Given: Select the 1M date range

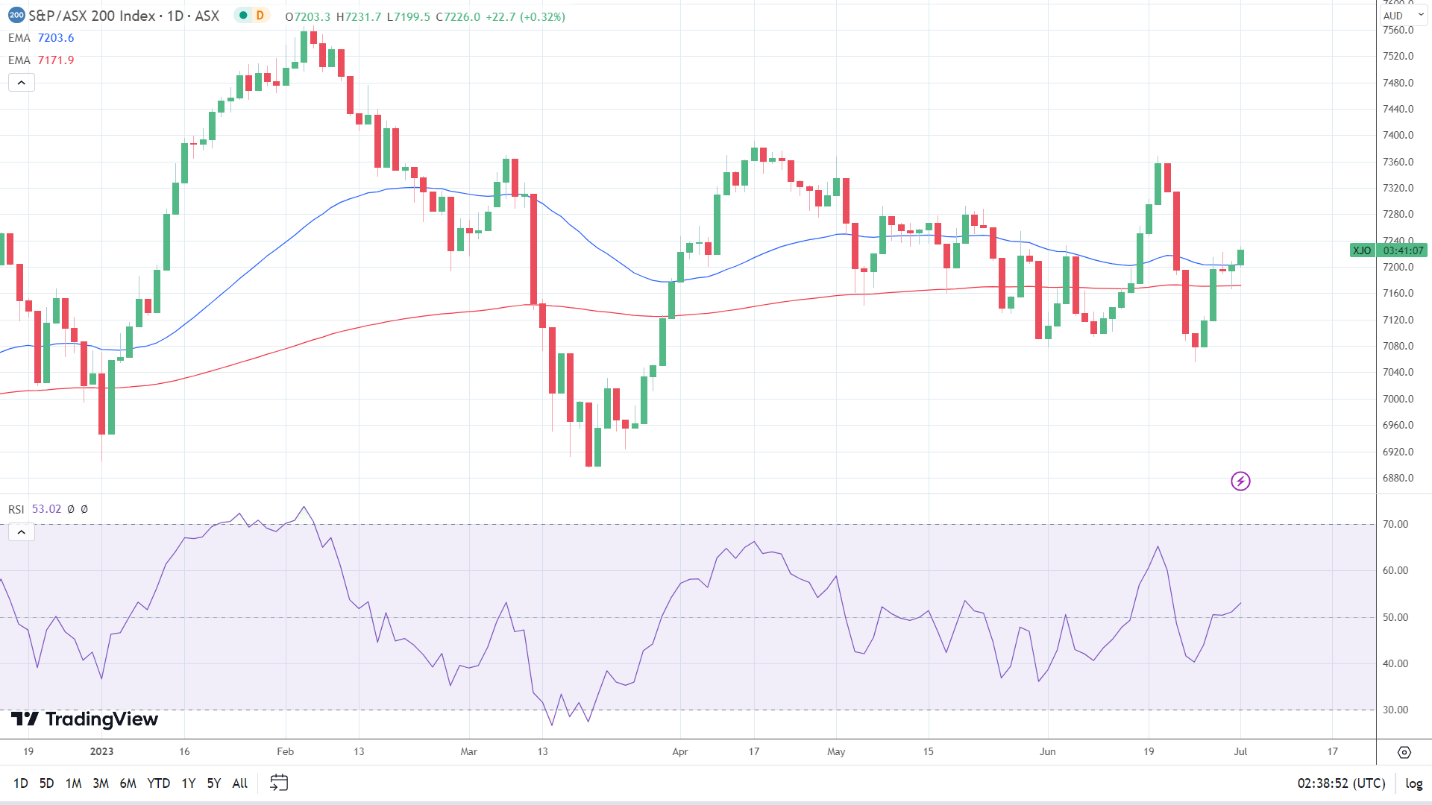Looking at the screenshot, I should (x=73, y=783).
